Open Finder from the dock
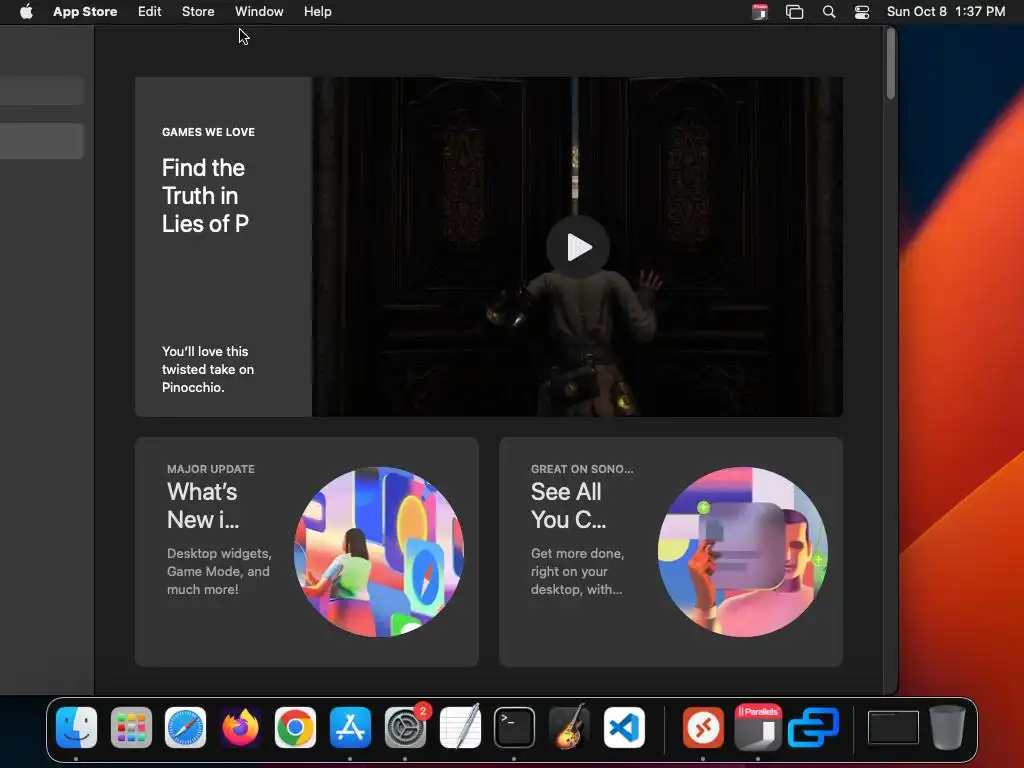Screen dimensions: 1024x768 tap(76, 727)
